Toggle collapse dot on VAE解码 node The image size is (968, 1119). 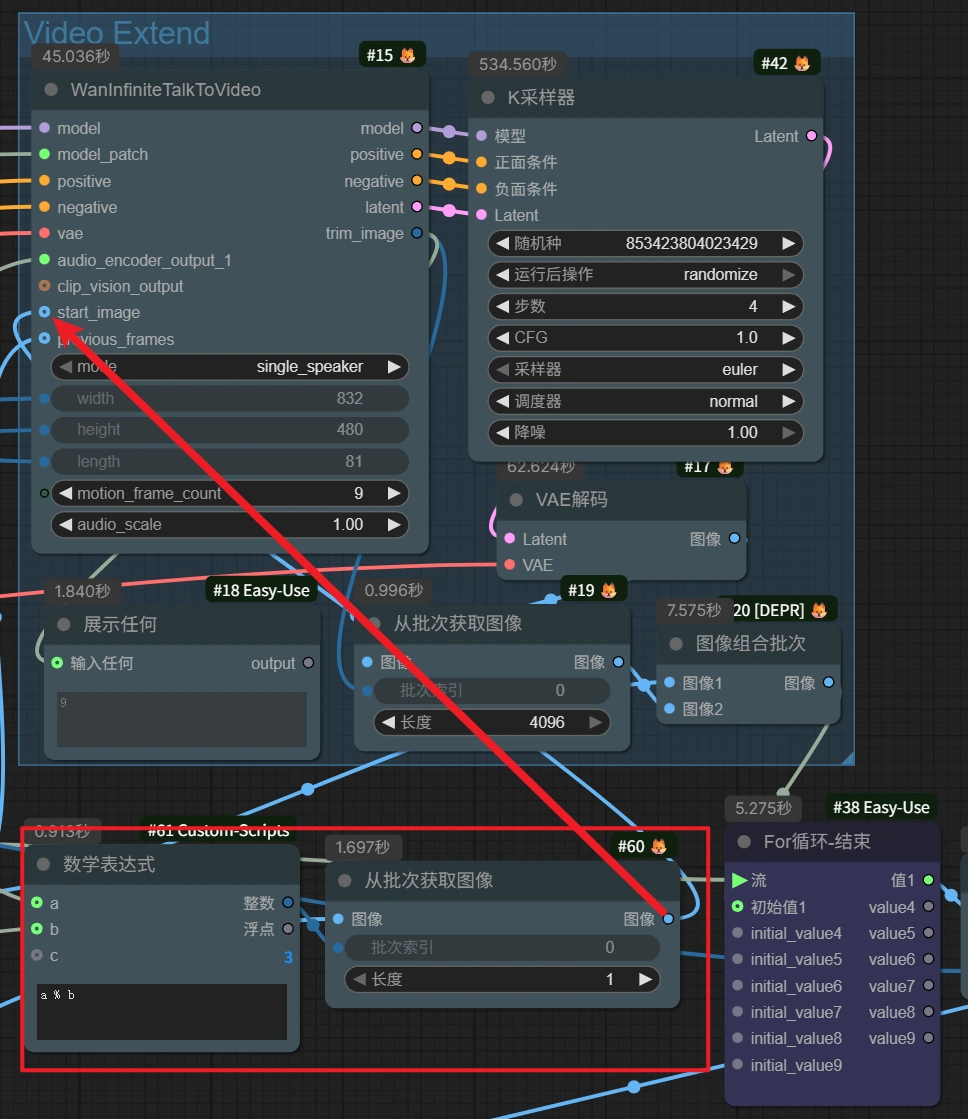coord(516,500)
